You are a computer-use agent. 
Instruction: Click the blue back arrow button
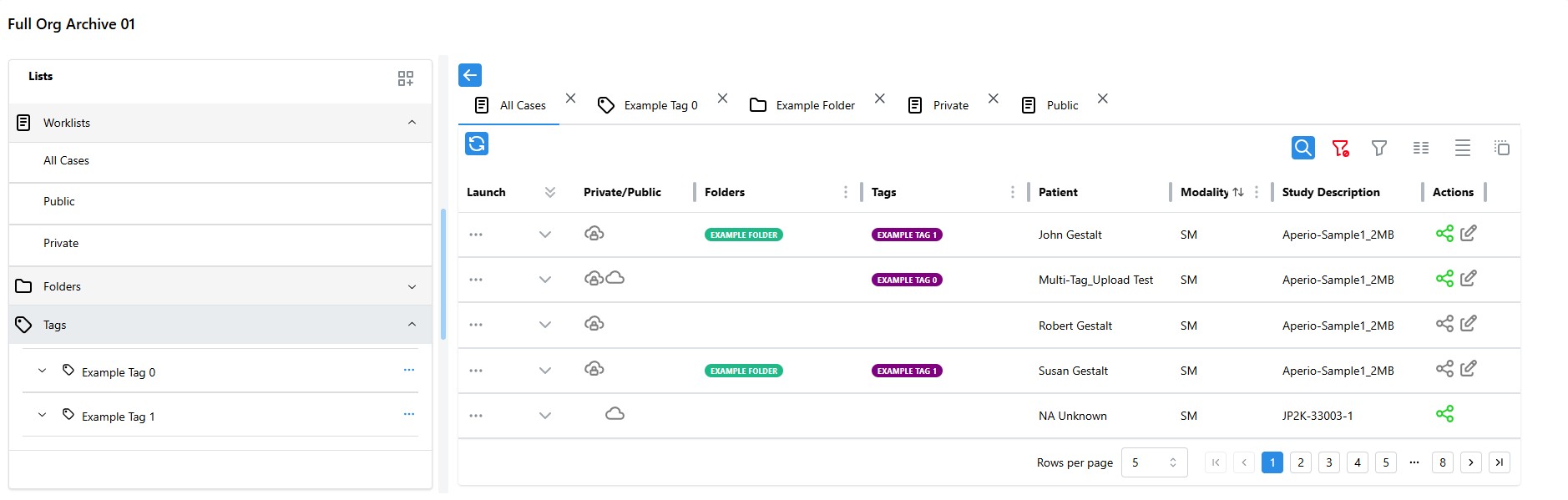470,75
